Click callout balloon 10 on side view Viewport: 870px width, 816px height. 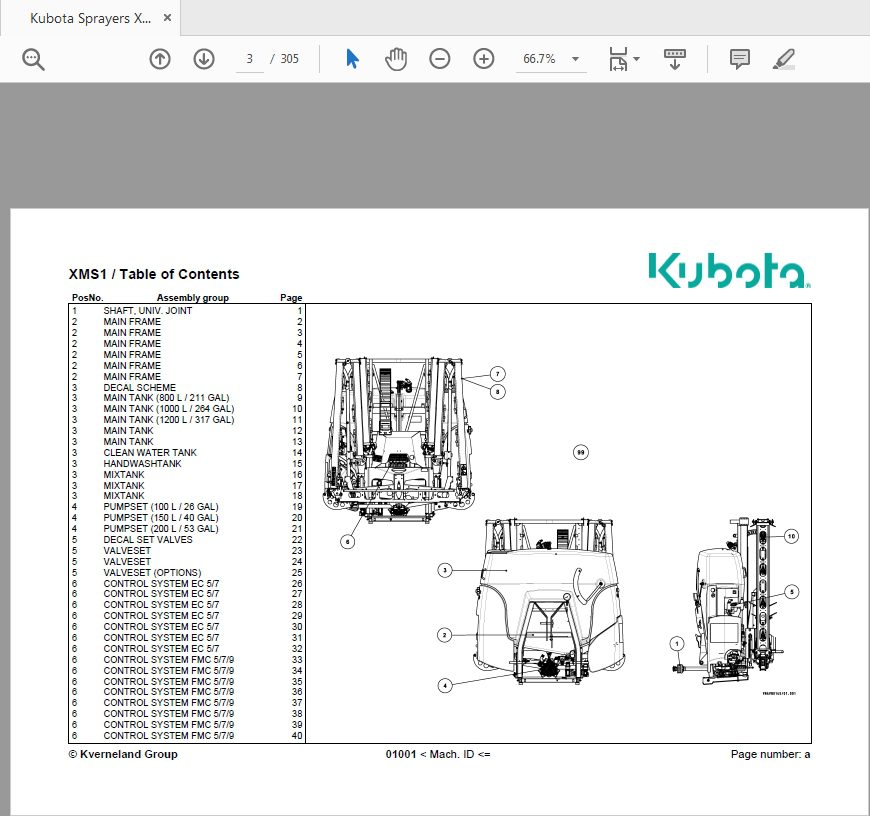coord(791,536)
